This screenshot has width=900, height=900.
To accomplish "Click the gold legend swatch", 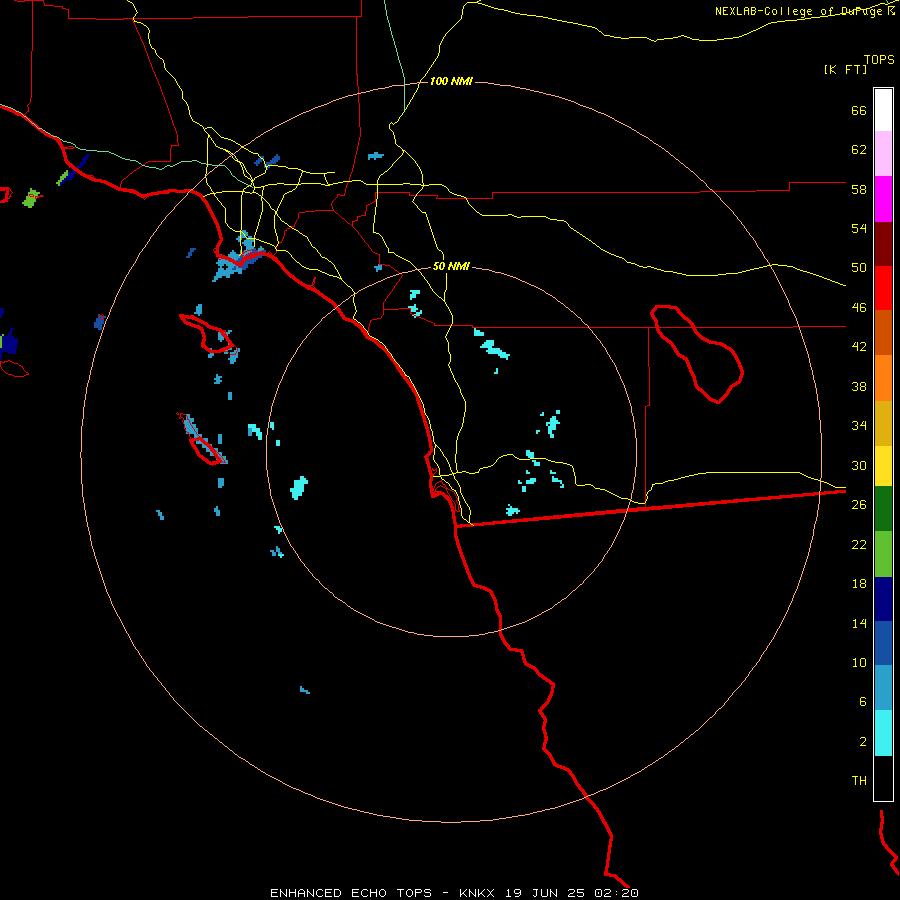I will [x=883, y=424].
